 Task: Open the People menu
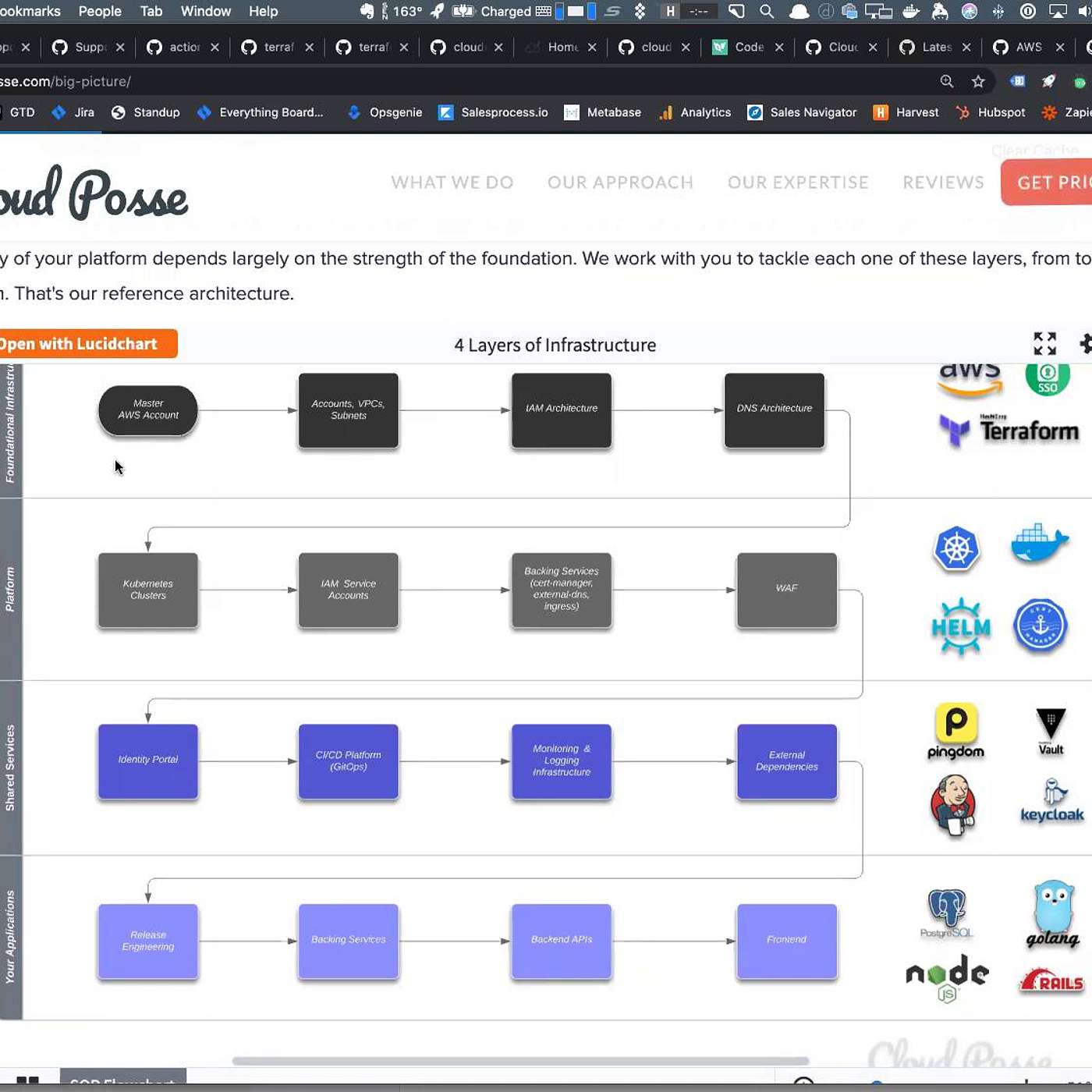click(100, 11)
